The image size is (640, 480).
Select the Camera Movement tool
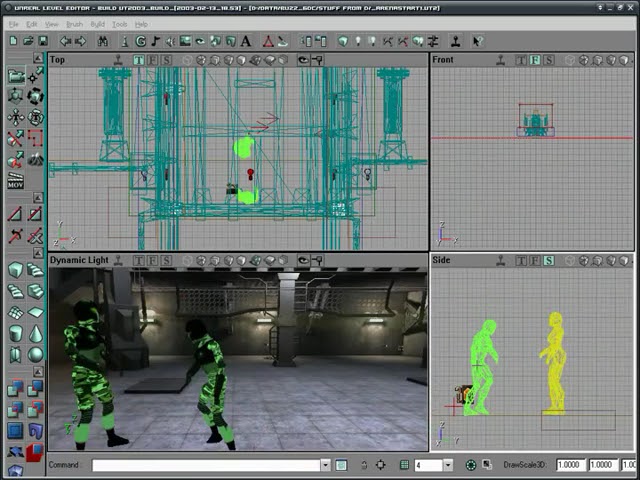[16, 76]
